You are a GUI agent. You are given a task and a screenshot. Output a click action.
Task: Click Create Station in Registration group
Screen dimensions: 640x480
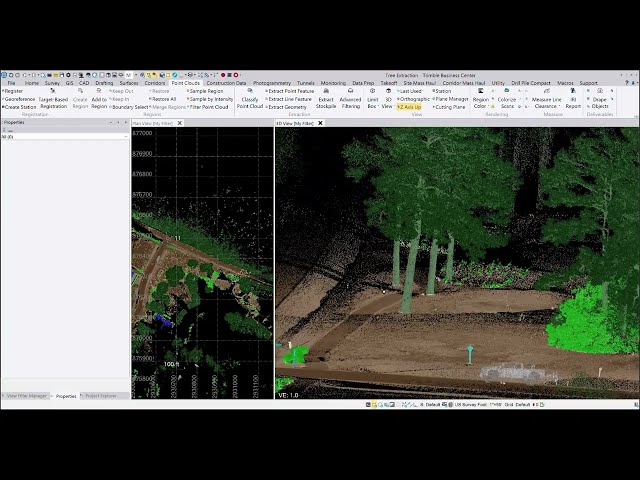click(19, 107)
